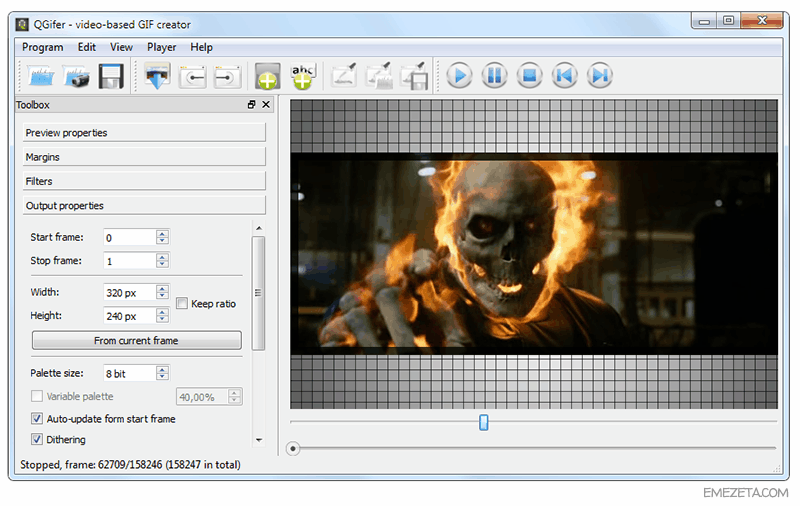Image resolution: width=800 pixels, height=506 pixels.
Task: Click the Height value field
Action: tap(130, 316)
